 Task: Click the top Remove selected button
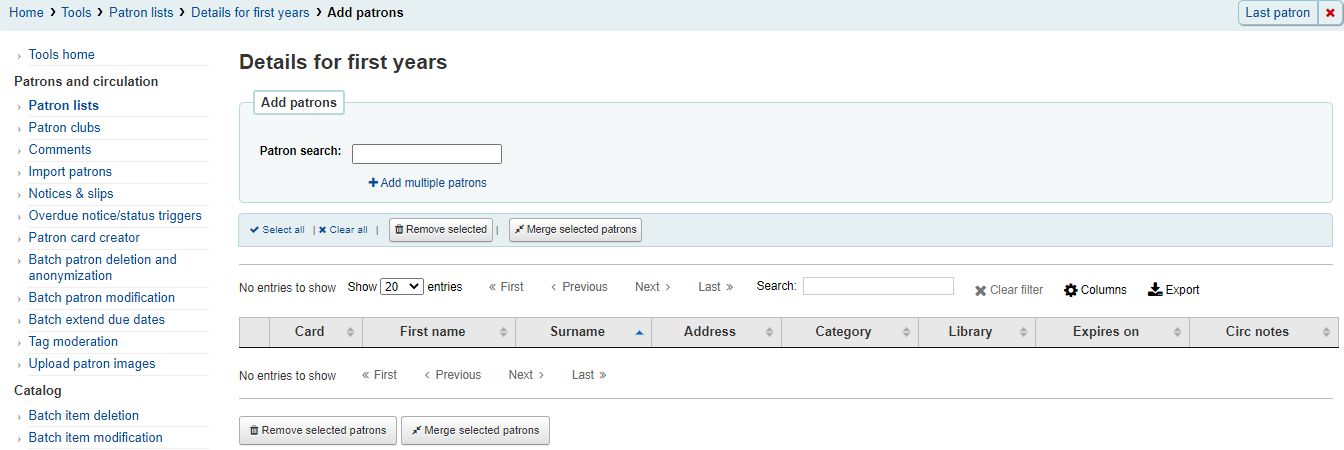click(441, 230)
